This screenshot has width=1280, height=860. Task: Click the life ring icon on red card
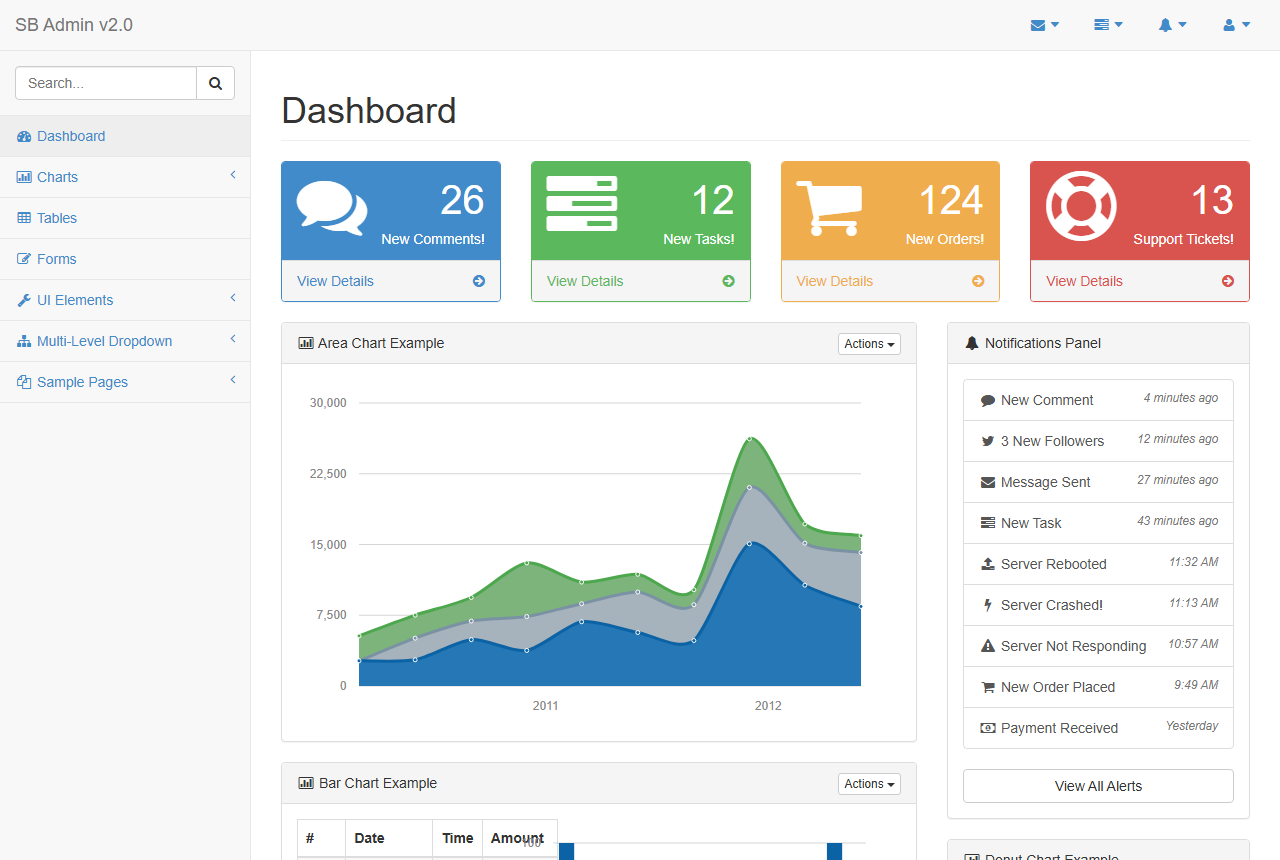click(1081, 206)
